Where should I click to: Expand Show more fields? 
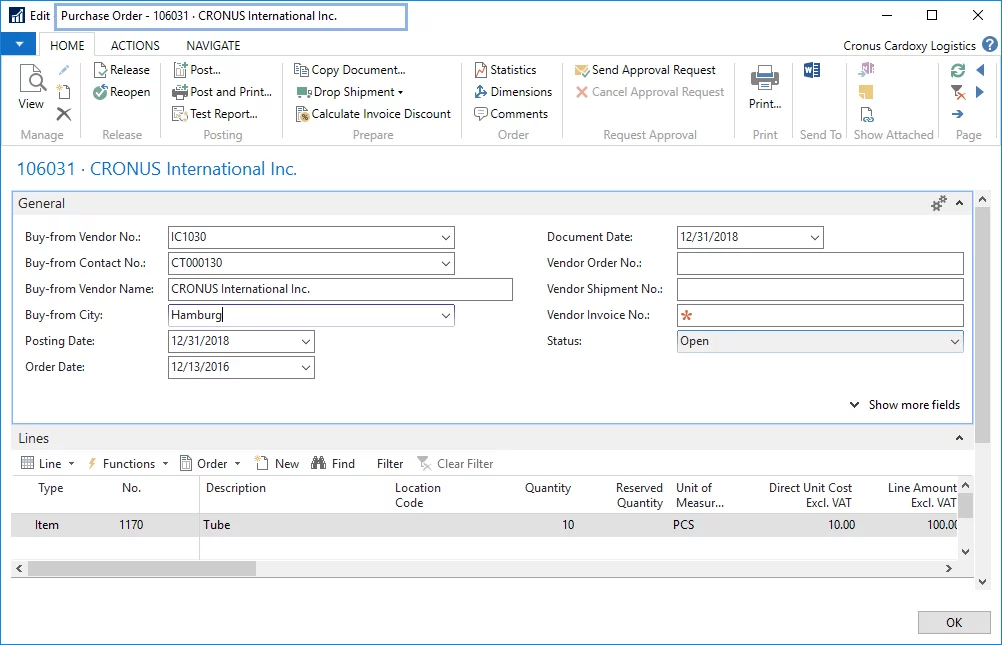click(905, 405)
